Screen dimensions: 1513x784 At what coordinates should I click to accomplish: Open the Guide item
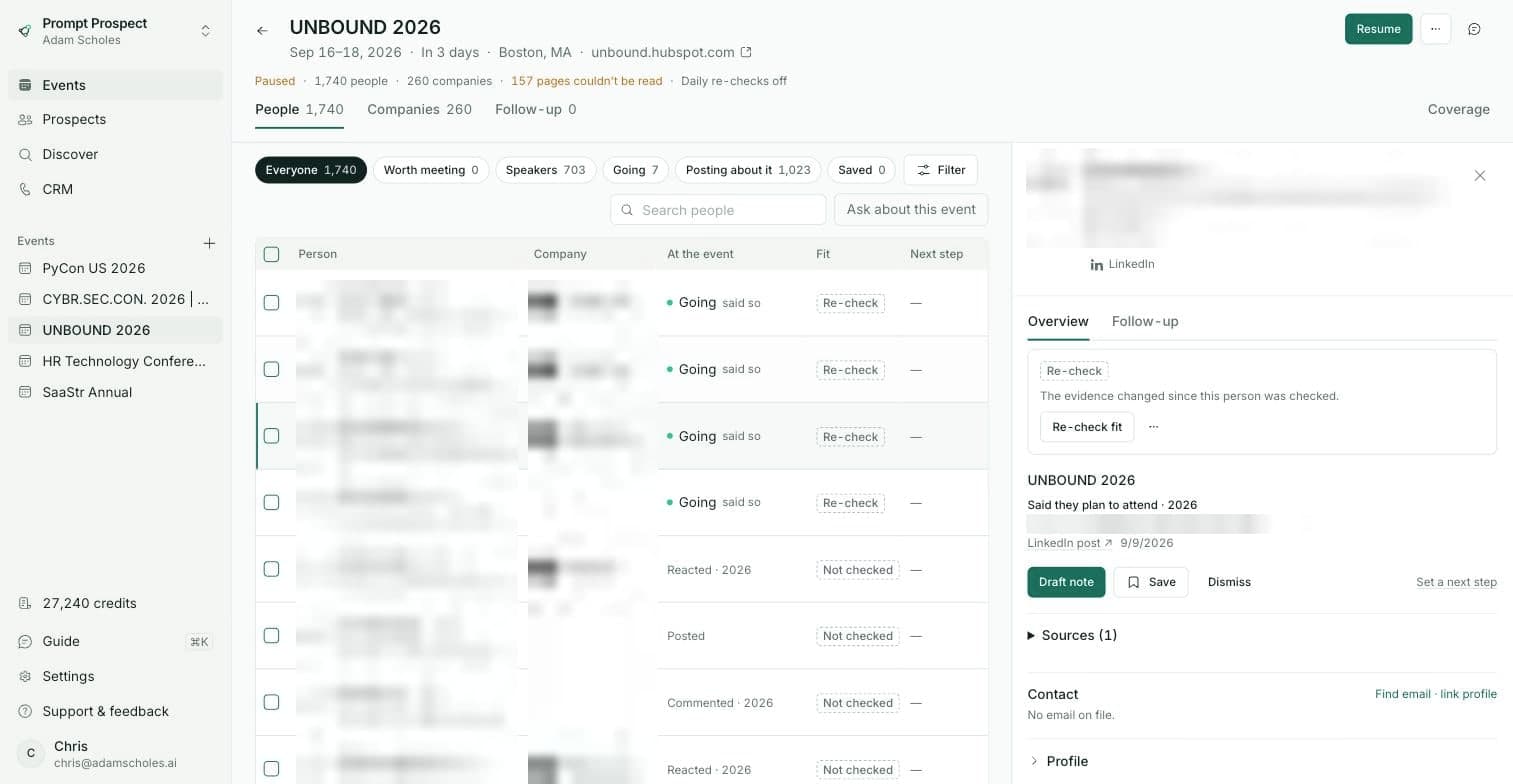pyautogui.click(x=115, y=641)
